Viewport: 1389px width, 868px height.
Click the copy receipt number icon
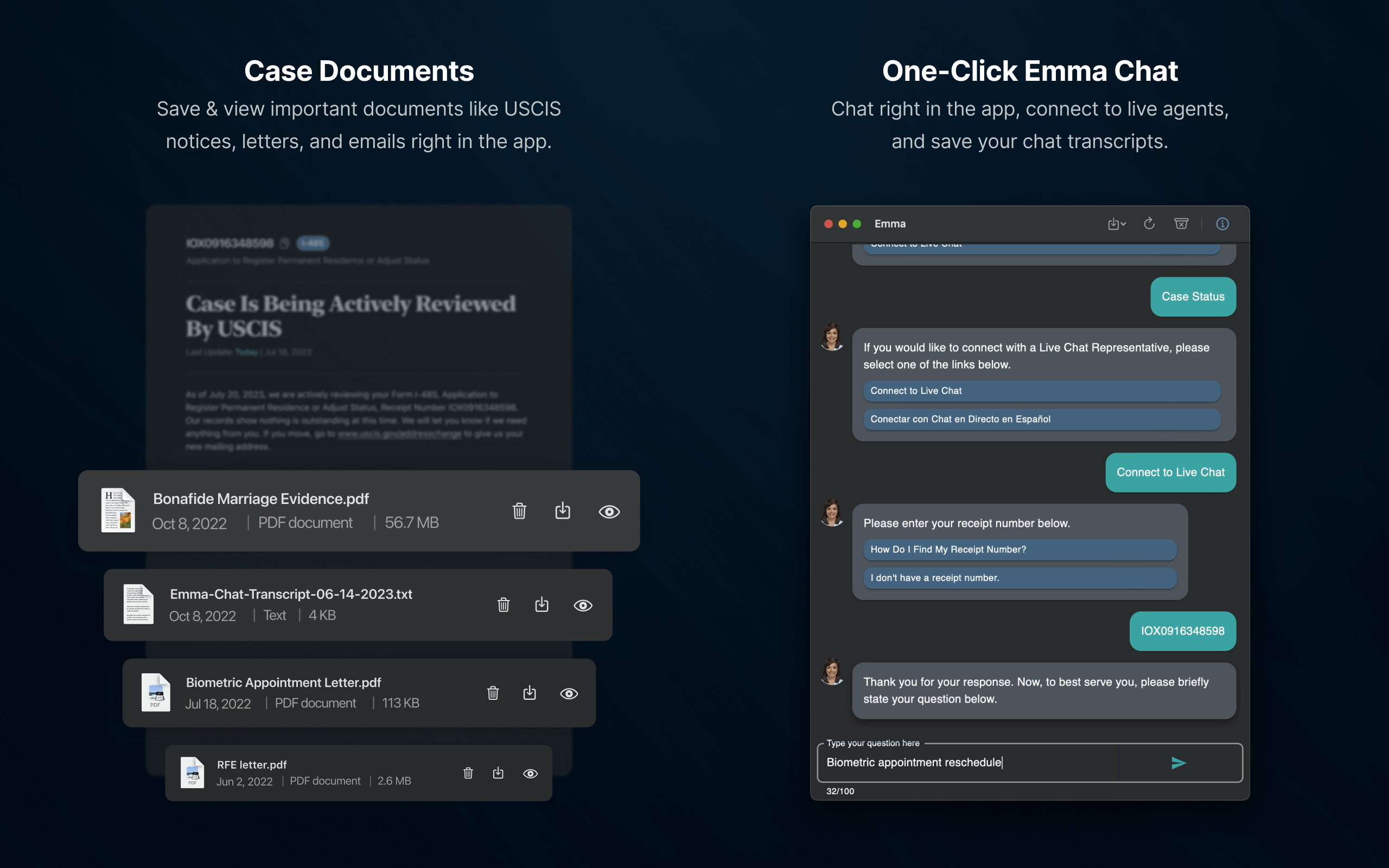coord(284,244)
